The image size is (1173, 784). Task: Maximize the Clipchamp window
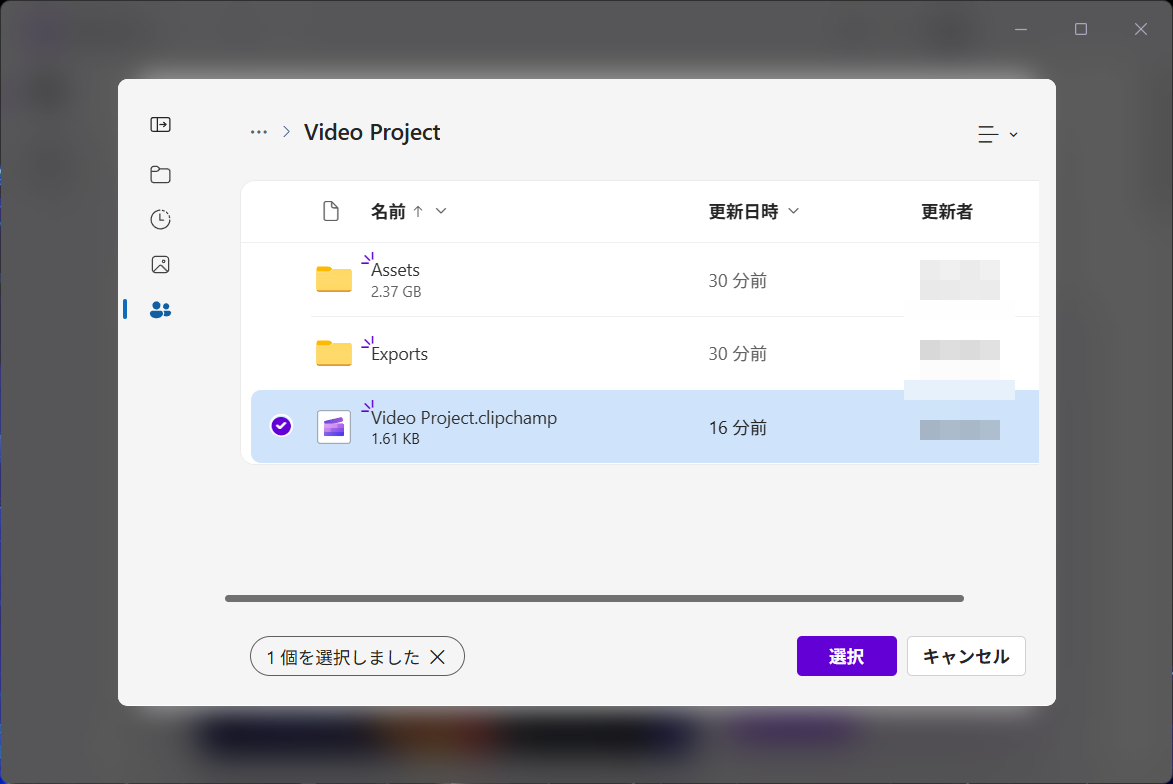tap(1081, 29)
